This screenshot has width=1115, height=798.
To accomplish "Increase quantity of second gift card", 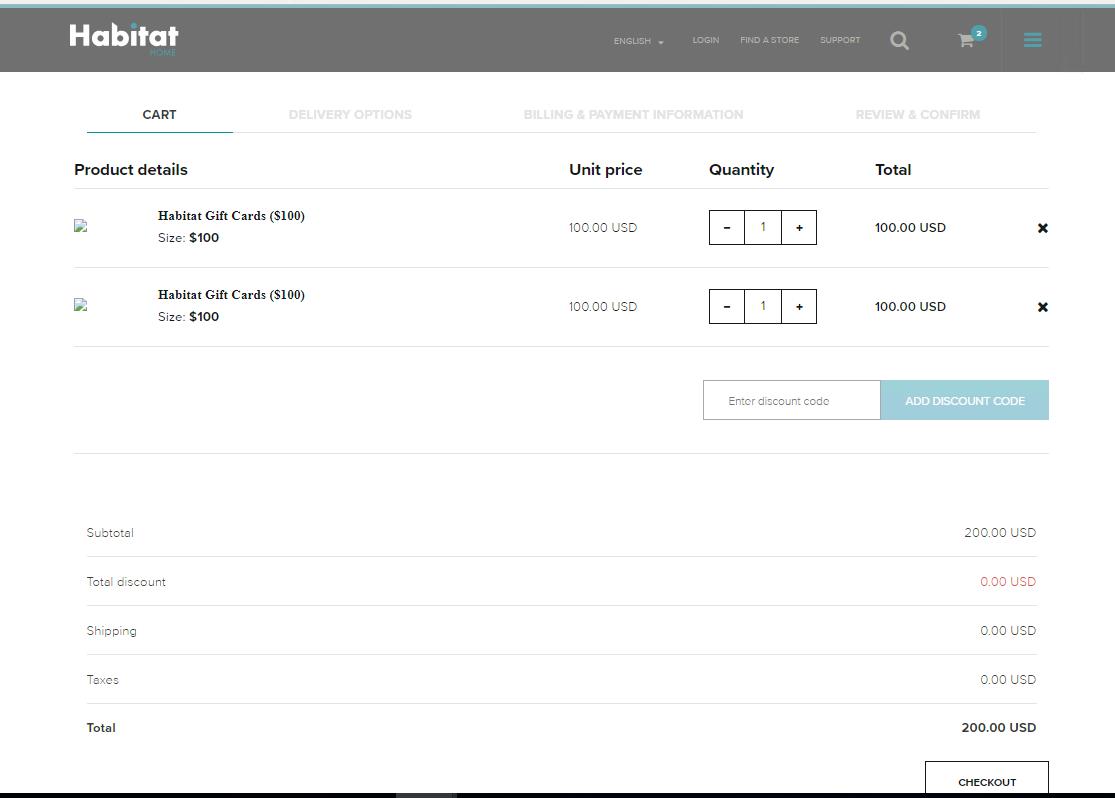I will (799, 307).
